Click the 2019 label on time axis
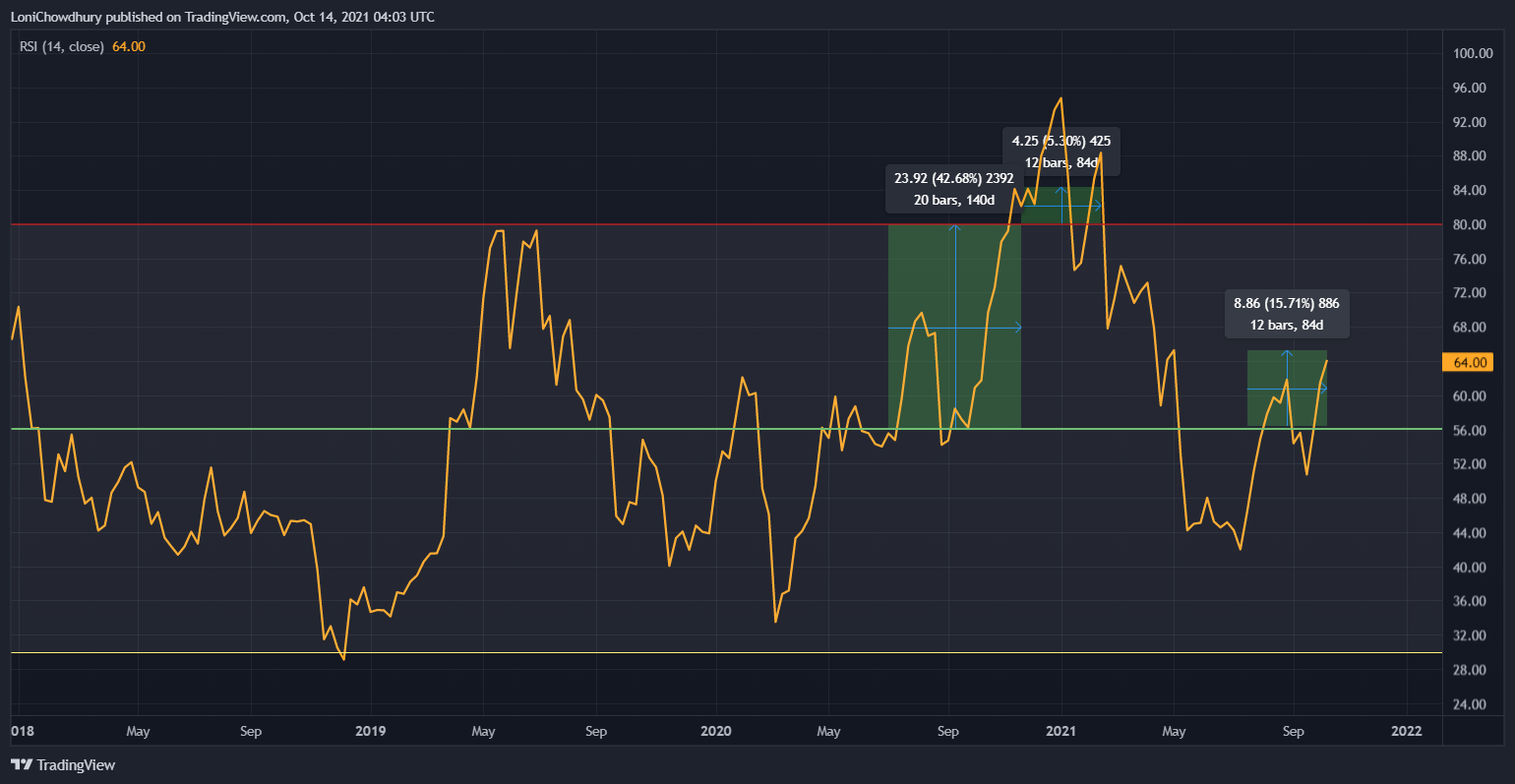Image resolution: width=1515 pixels, height=784 pixels. click(370, 731)
